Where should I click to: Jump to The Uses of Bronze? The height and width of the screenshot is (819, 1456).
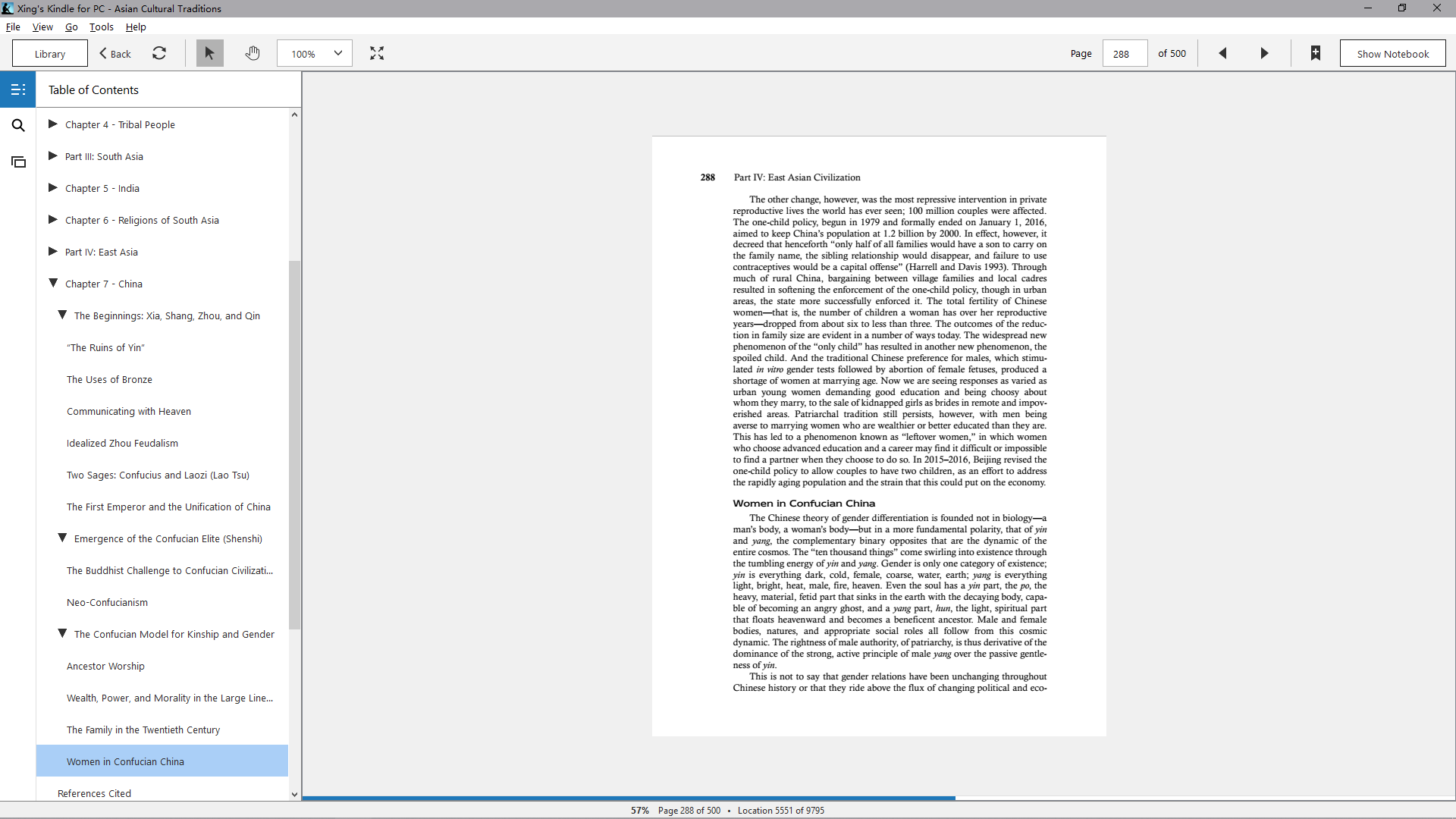pos(109,379)
